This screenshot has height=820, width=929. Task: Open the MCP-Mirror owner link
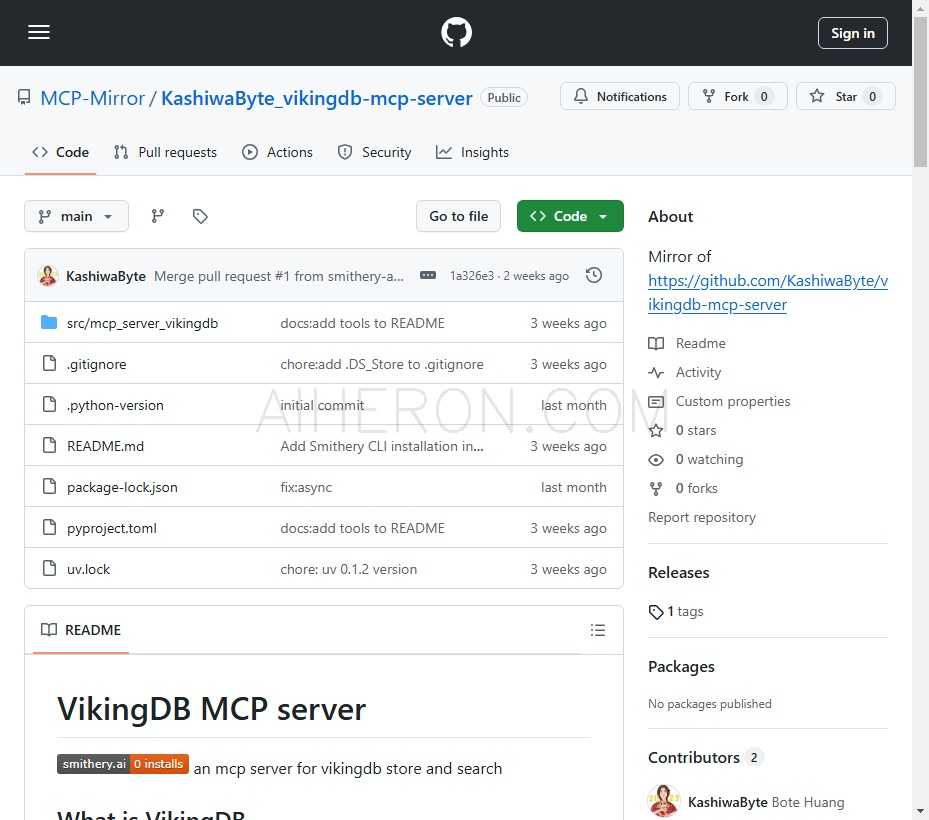pyautogui.click(x=92, y=98)
